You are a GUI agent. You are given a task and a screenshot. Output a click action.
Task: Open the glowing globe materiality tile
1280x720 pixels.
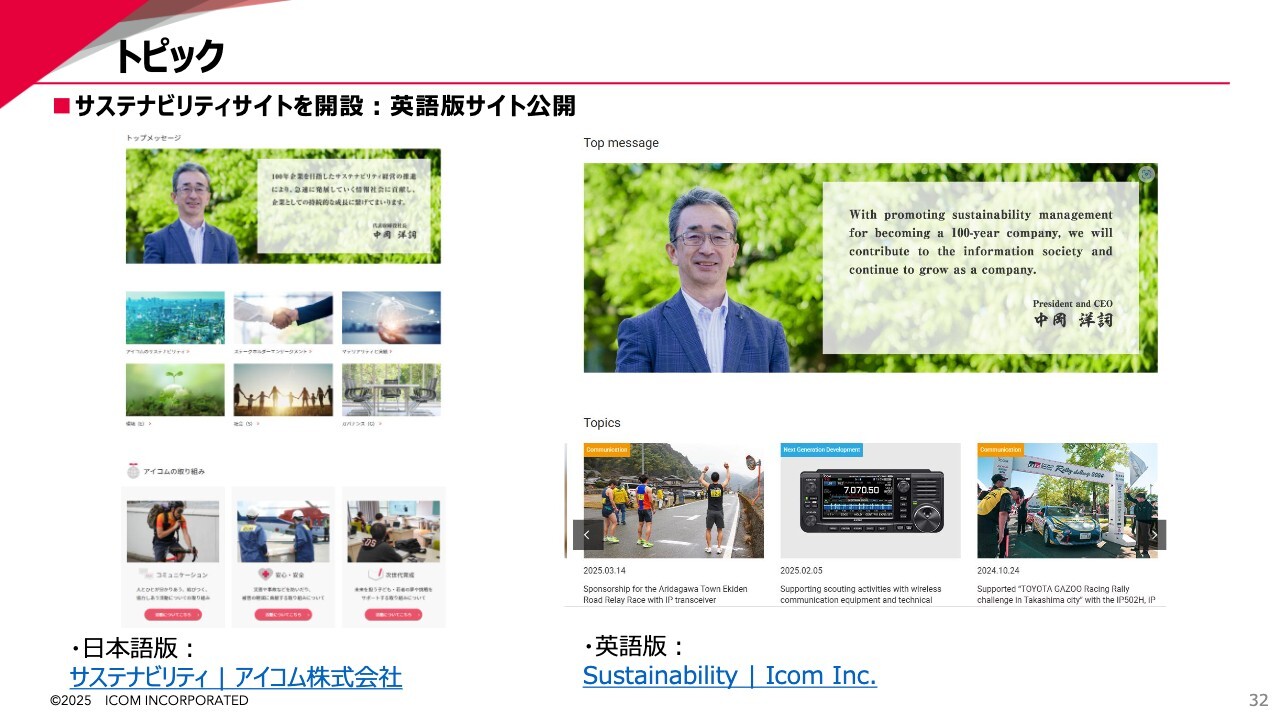391,318
